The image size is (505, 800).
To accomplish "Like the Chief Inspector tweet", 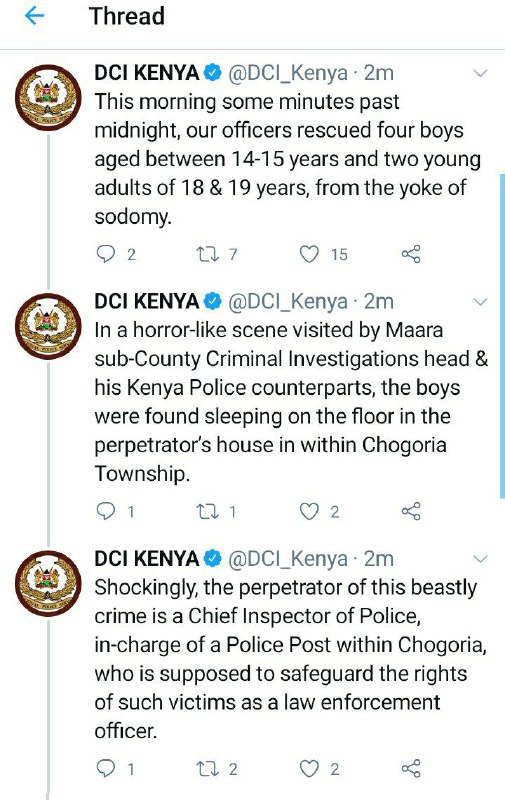I will click(x=309, y=768).
